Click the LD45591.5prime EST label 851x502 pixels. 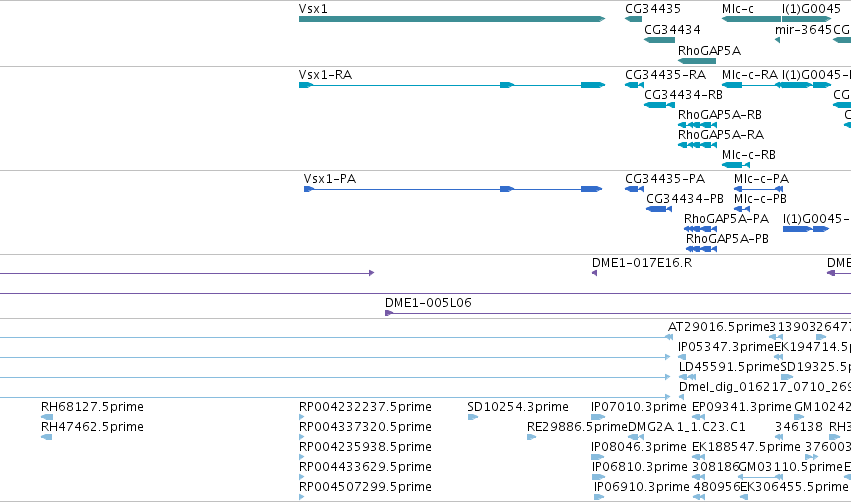(729, 367)
